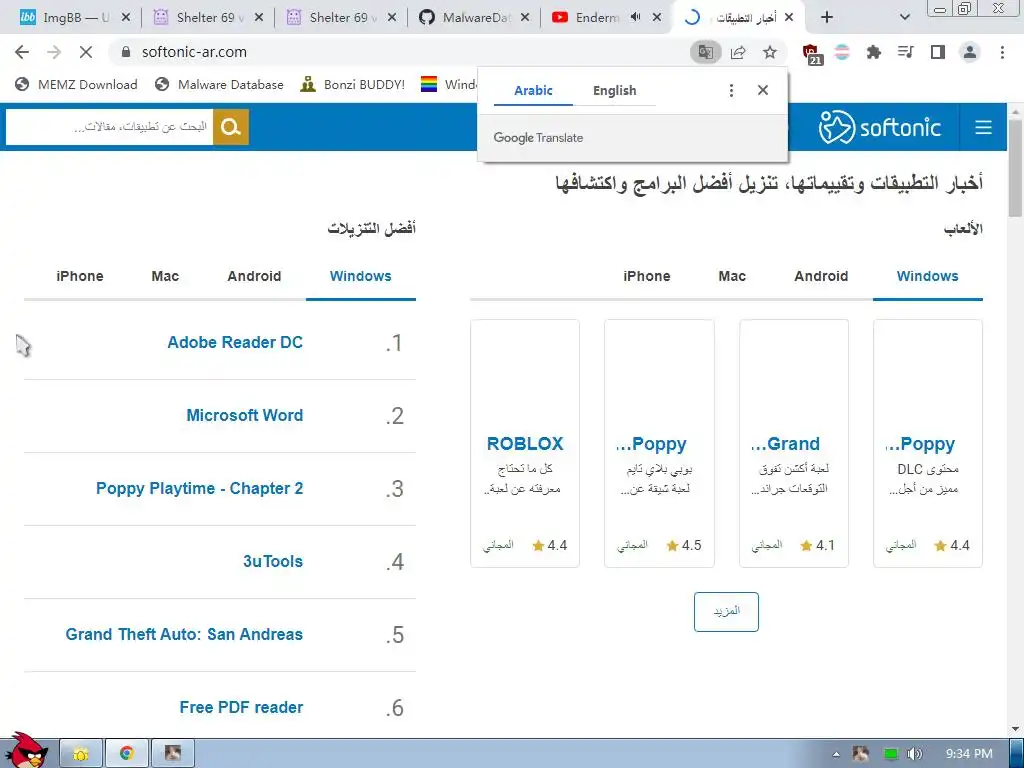Click the Angry Birds start button
The width and height of the screenshot is (1024, 768).
coord(25,751)
